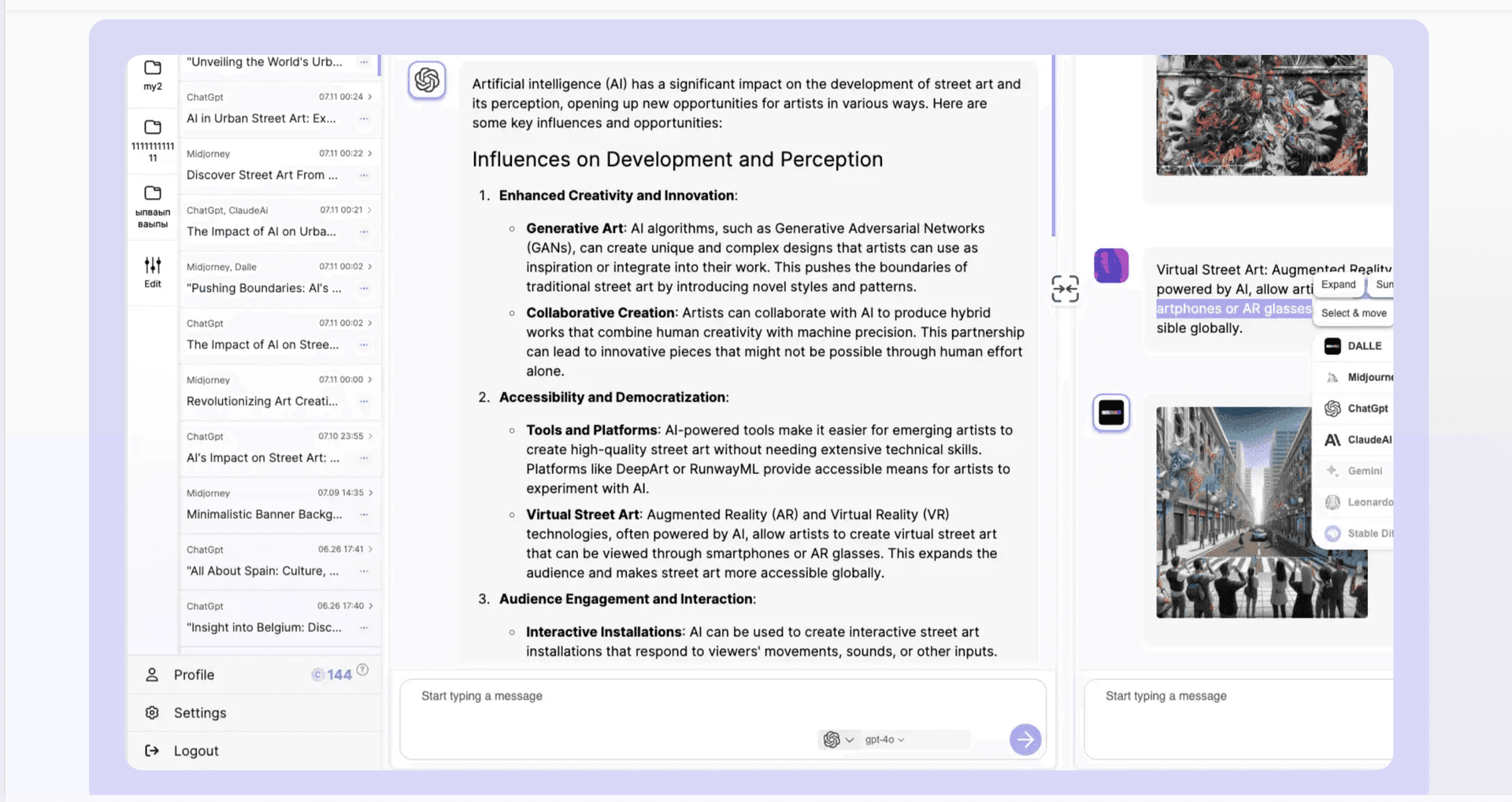Viewport: 1512px width, 802px height.
Task: Expand the All About Spain chat chevron
Action: [x=370, y=549]
